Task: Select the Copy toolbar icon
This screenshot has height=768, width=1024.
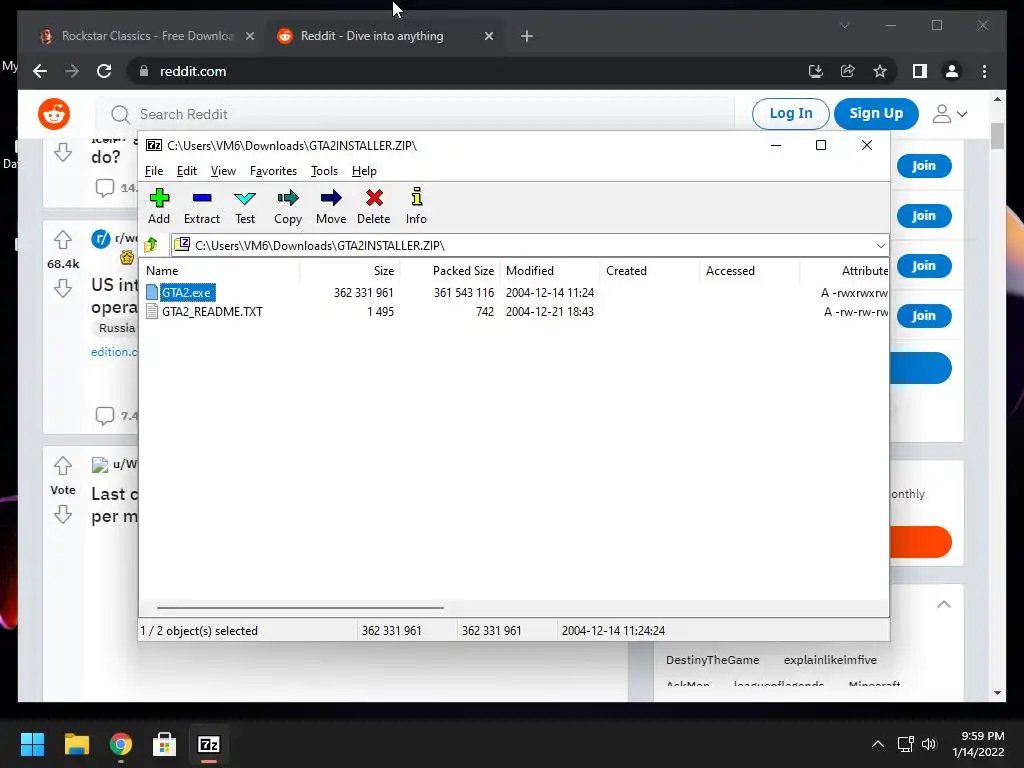Action: pos(288,206)
